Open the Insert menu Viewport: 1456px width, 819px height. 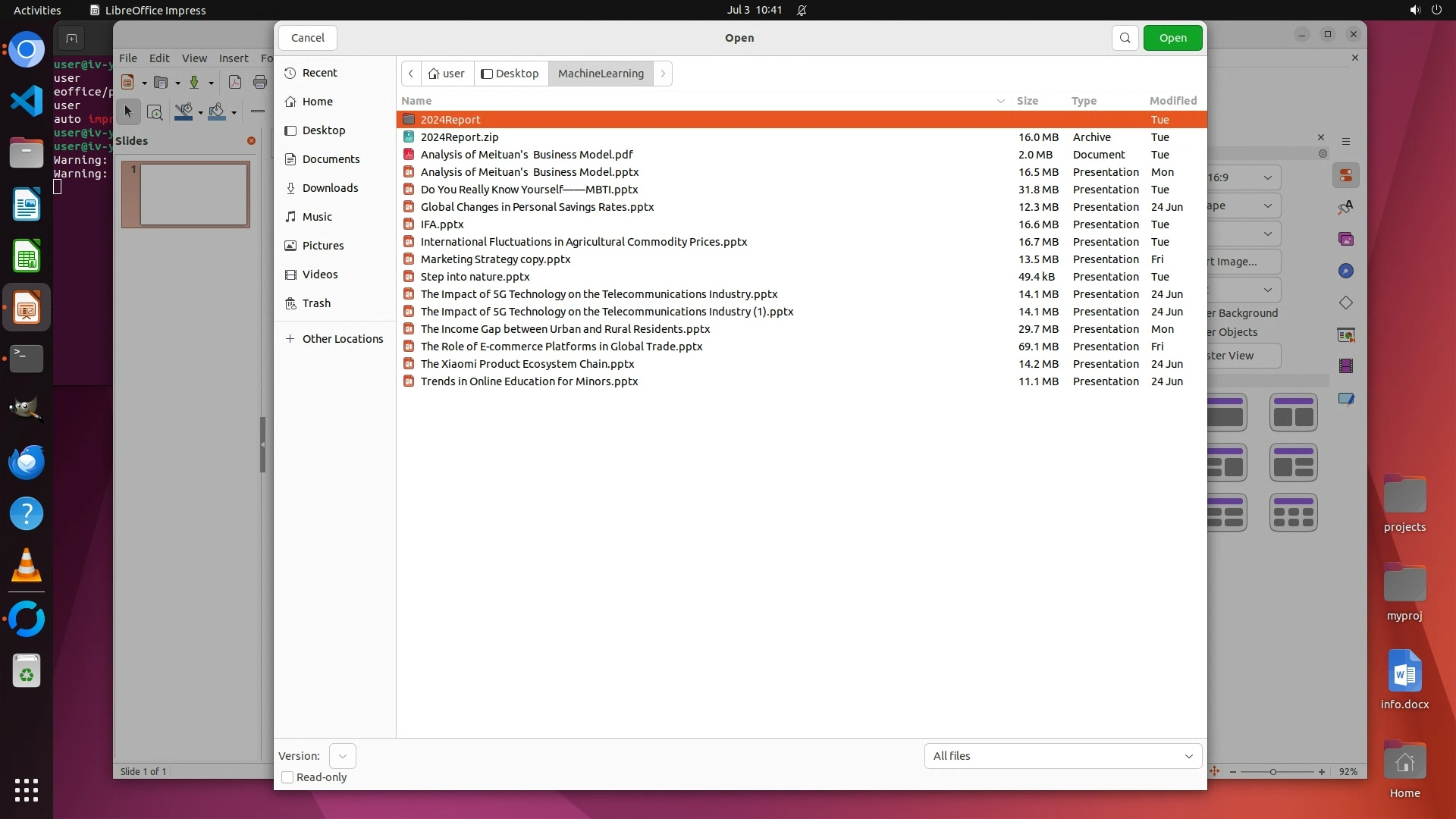[x=233, y=58]
